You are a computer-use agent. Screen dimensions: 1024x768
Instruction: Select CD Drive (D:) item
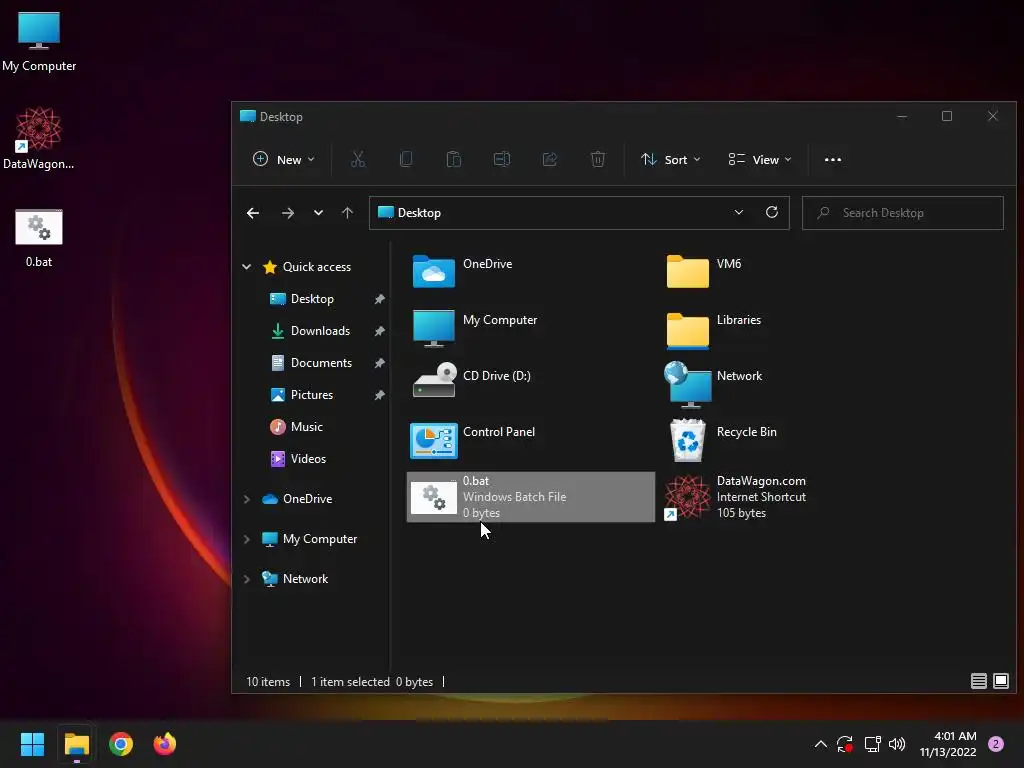click(530, 384)
